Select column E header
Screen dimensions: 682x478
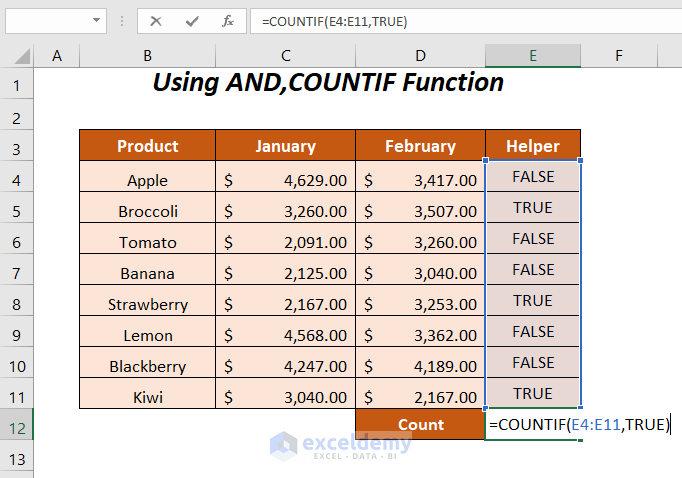[x=533, y=56]
